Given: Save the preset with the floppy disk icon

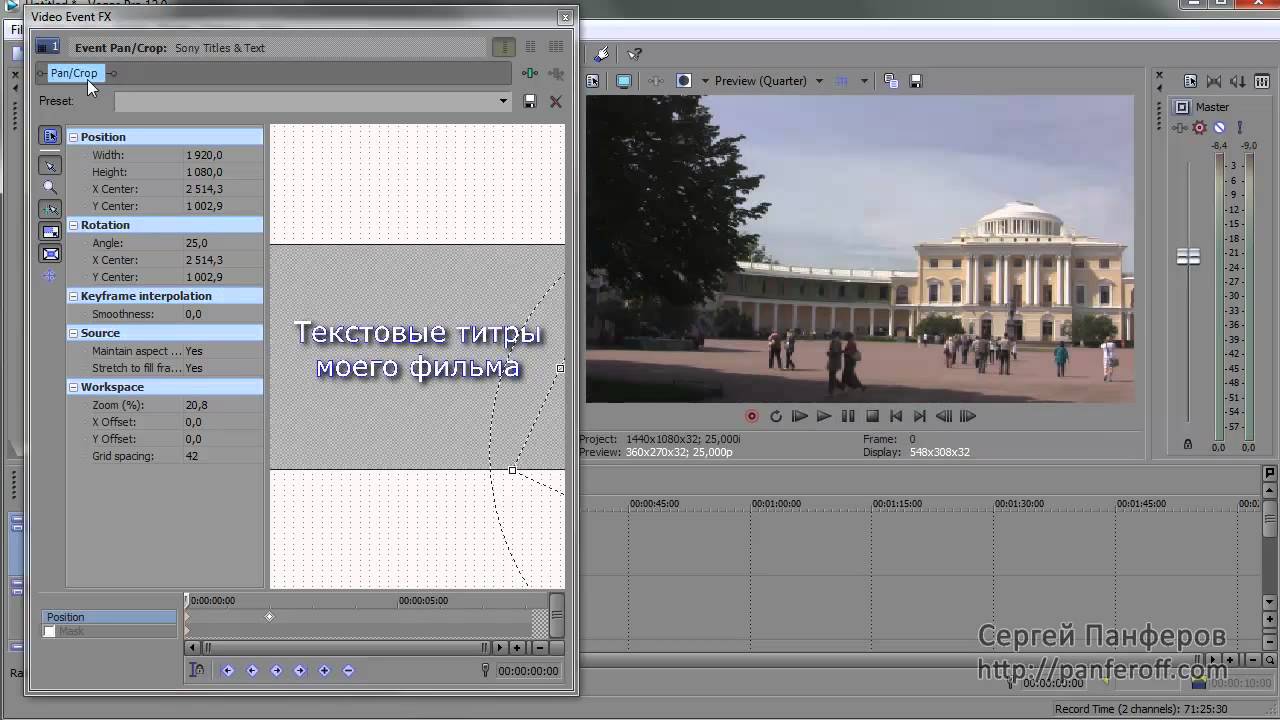Looking at the screenshot, I should [x=530, y=101].
